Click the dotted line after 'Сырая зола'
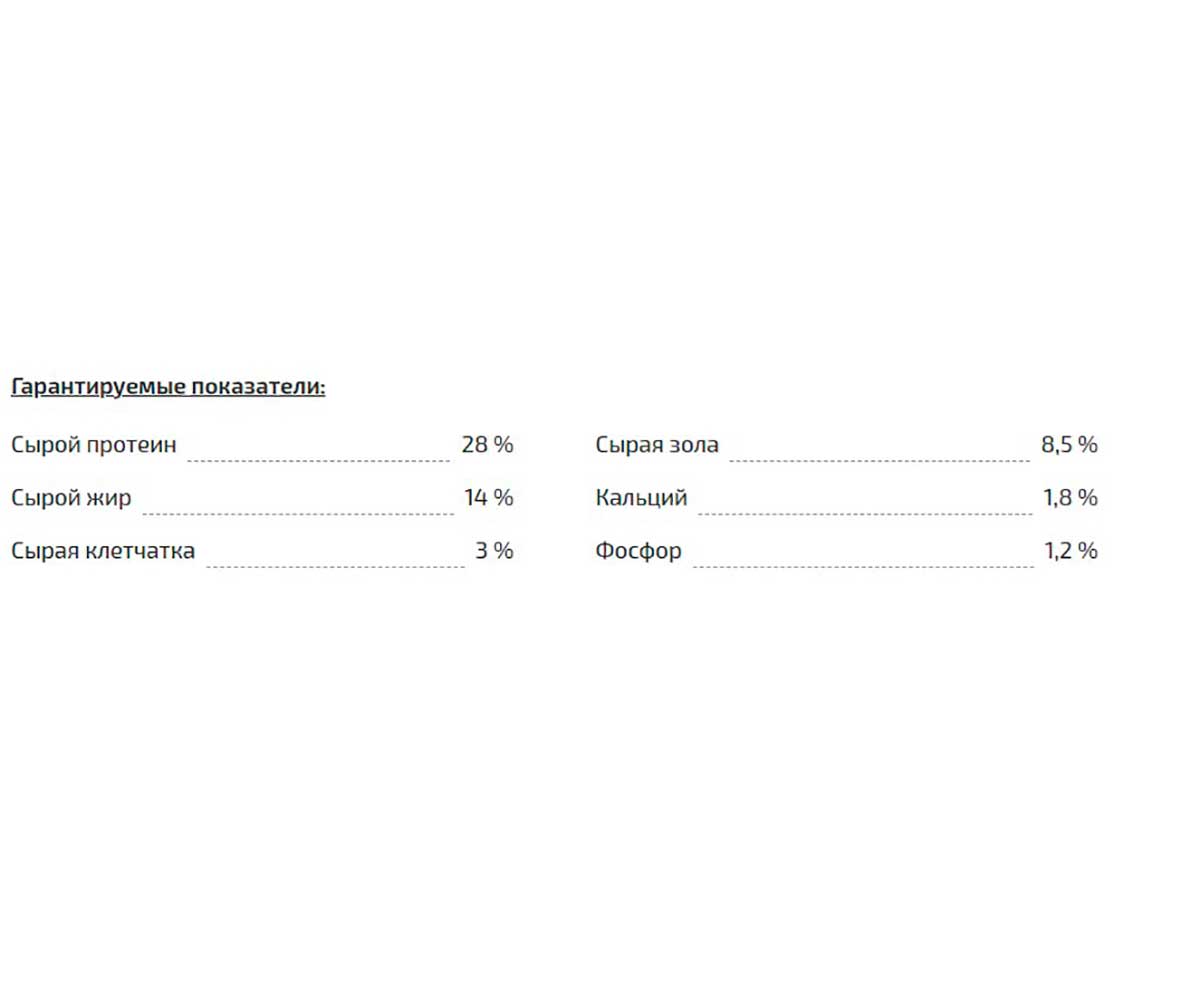 point(880,460)
